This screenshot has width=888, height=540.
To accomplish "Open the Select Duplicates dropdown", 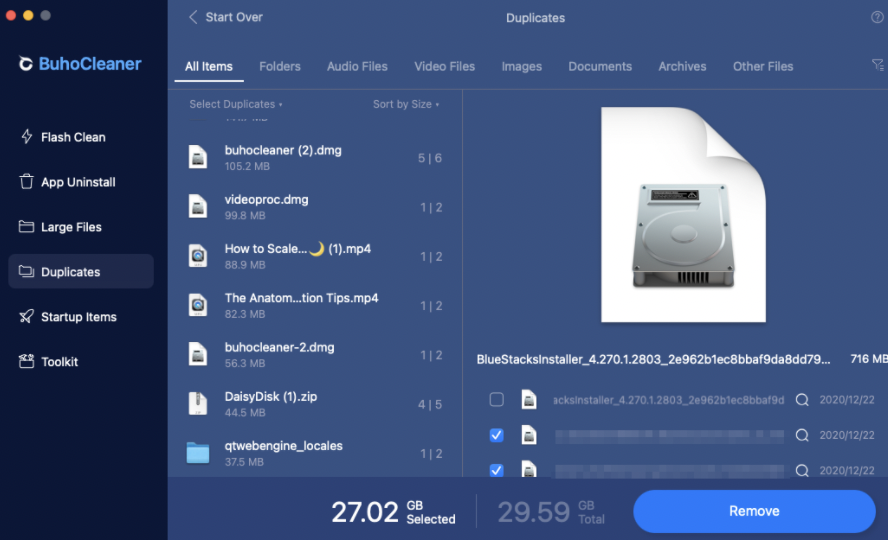I will click(x=236, y=104).
